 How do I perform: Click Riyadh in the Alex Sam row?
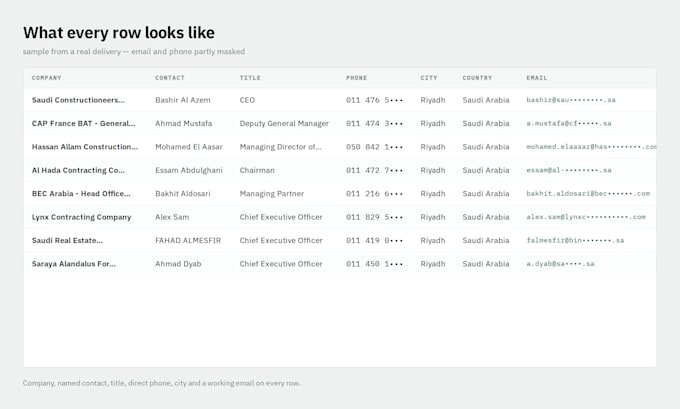click(433, 217)
